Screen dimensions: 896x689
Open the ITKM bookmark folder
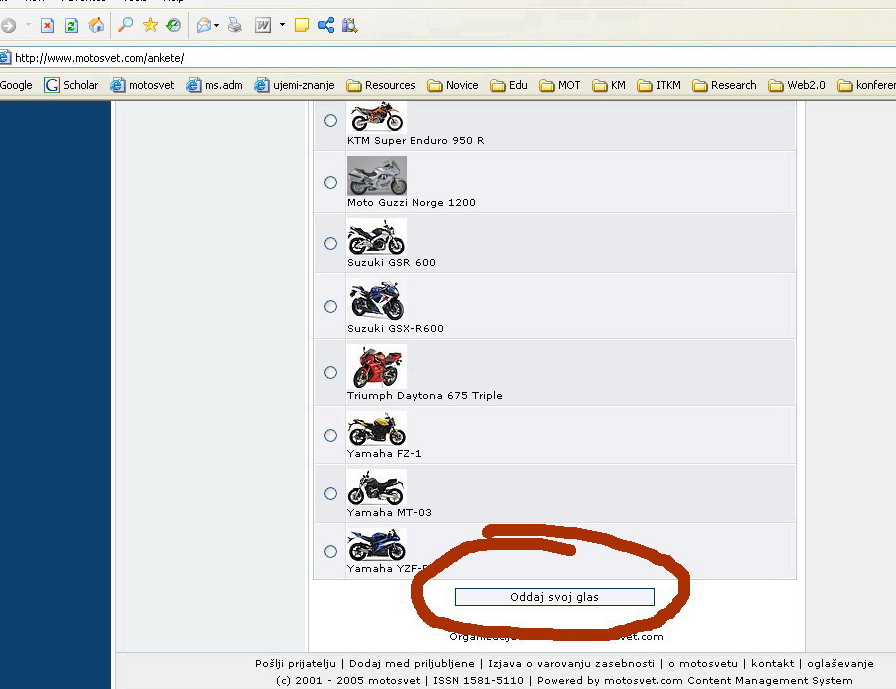tap(659, 85)
